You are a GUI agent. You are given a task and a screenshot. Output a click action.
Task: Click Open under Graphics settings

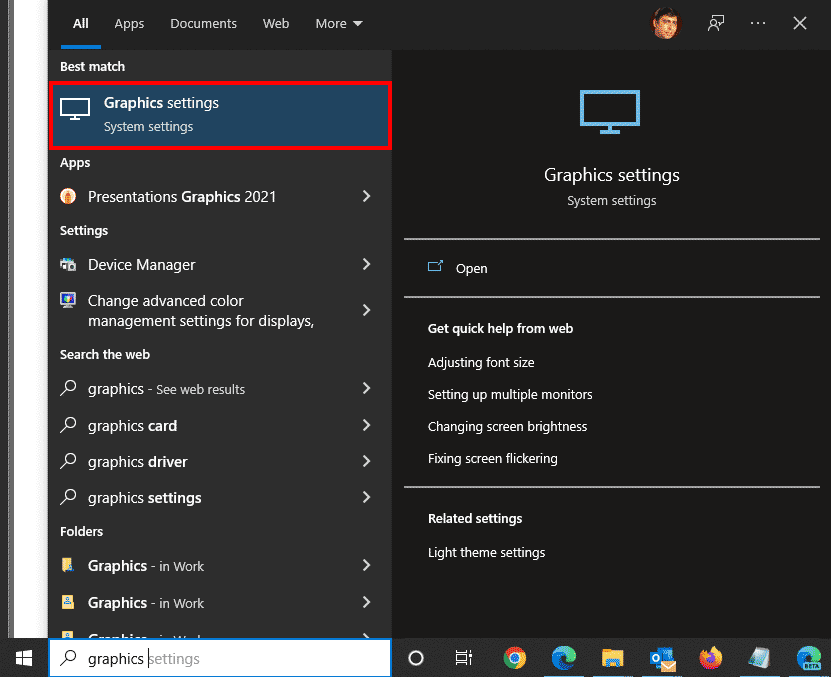pos(470,268)
